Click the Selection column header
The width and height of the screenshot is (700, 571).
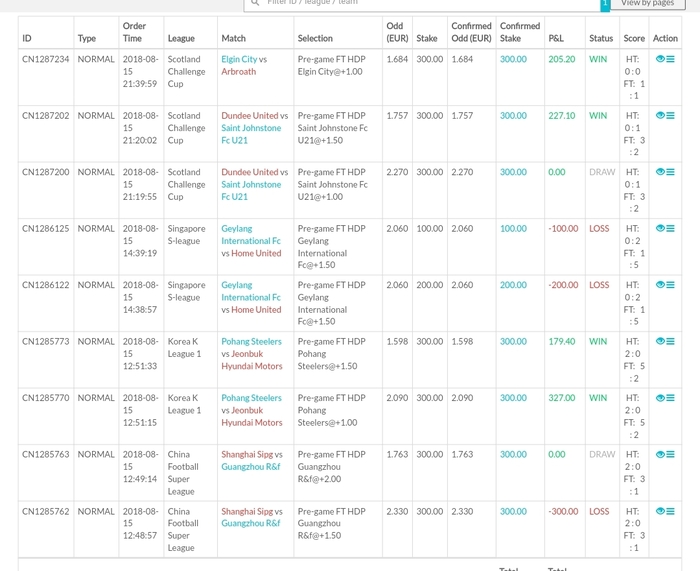click(315, 38)
